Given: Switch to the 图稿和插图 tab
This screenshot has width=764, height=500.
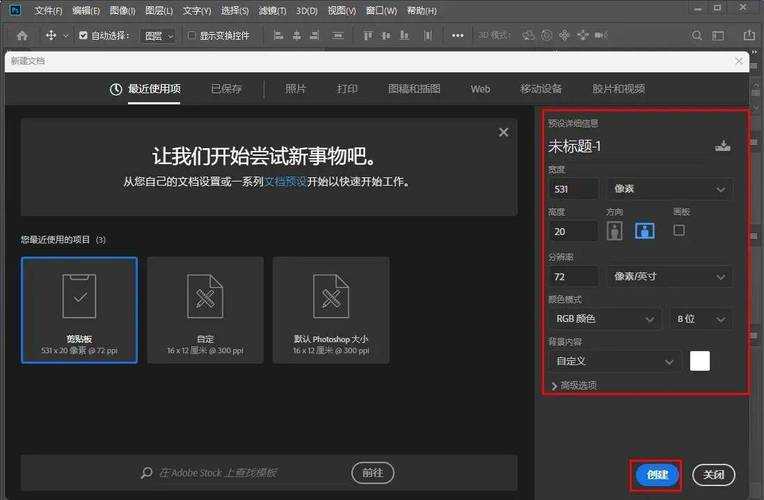Looking at the screenshot, I should (x=414, y=89).
